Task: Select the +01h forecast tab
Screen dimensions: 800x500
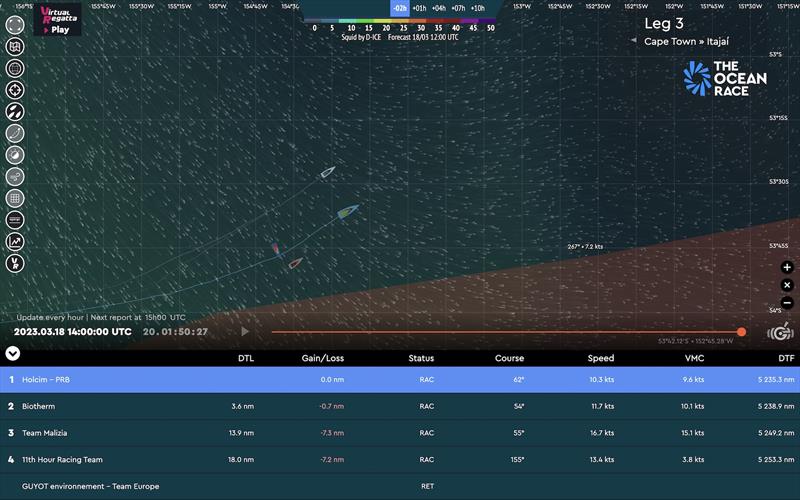Action: (419, 8)
